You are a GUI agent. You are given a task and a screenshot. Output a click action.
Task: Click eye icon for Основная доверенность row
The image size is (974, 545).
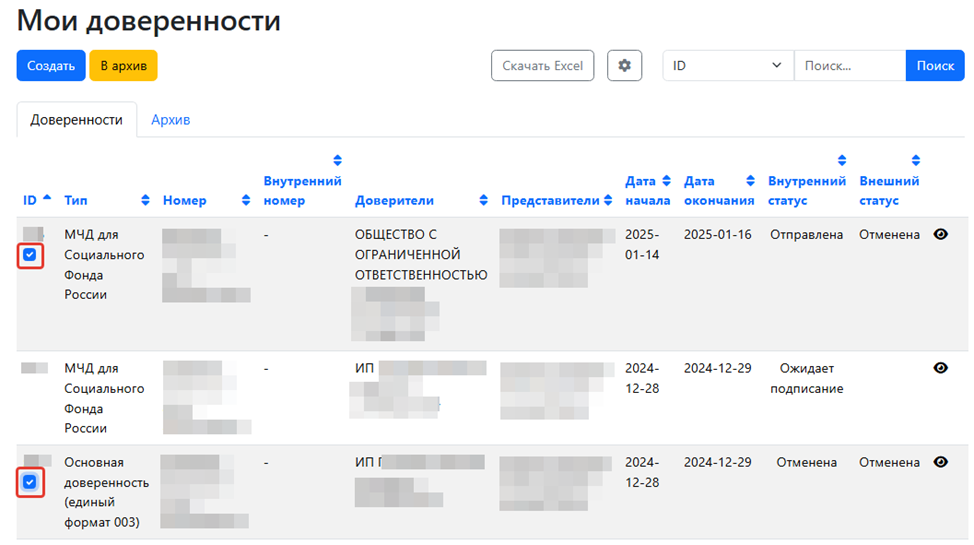pos(940,462)
